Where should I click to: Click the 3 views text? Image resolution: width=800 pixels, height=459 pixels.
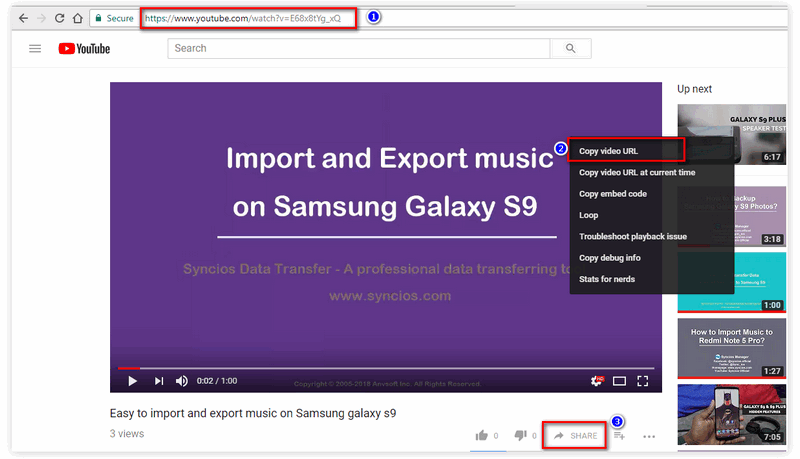(127, 434)
